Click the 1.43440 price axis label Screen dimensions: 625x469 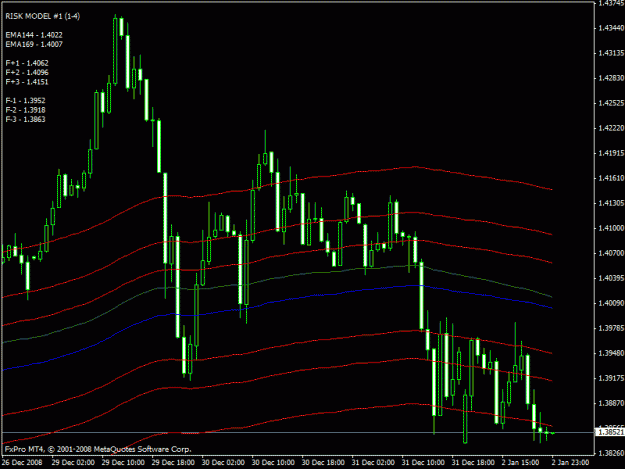coord(611,28)
